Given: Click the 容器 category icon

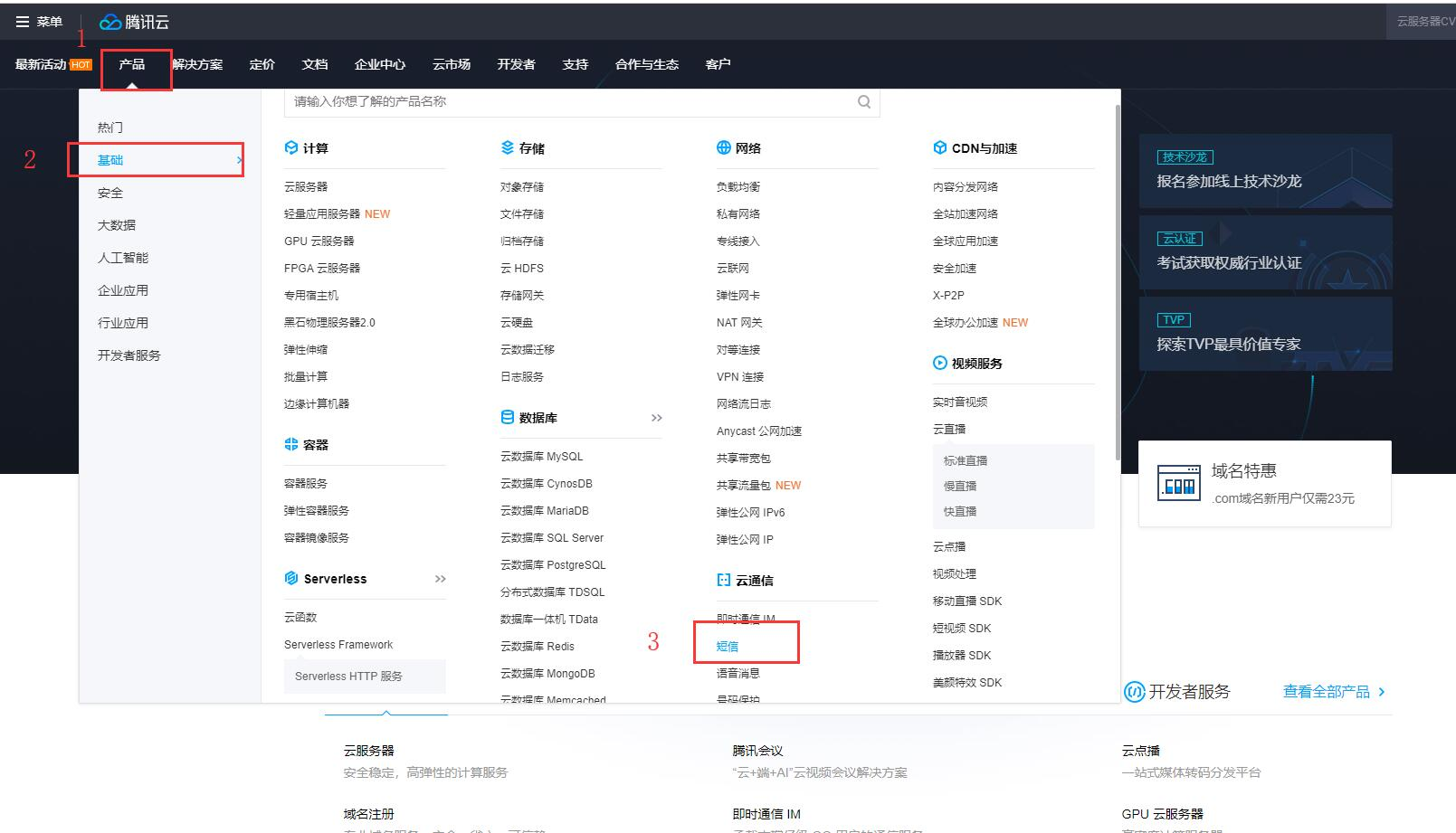Looking at the screenshot, I should point(291,445).
